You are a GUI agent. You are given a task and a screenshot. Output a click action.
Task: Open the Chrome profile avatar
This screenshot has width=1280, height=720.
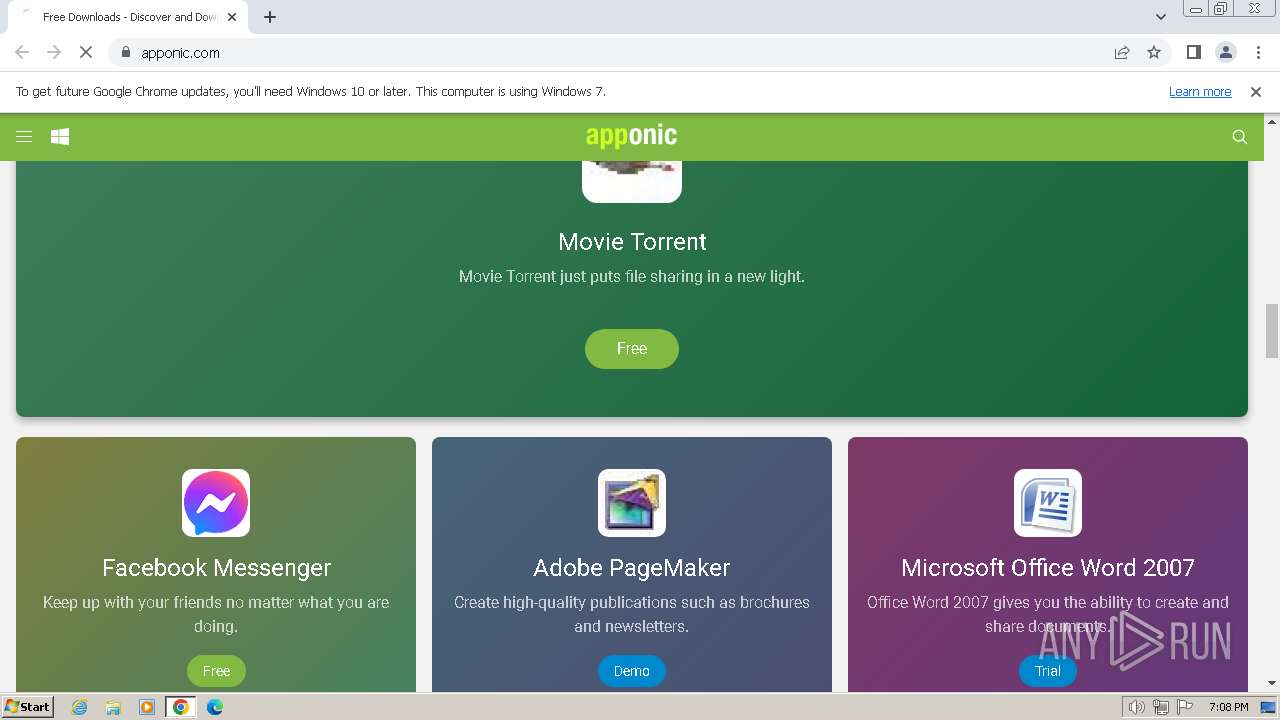click(x=1226, y=53)
